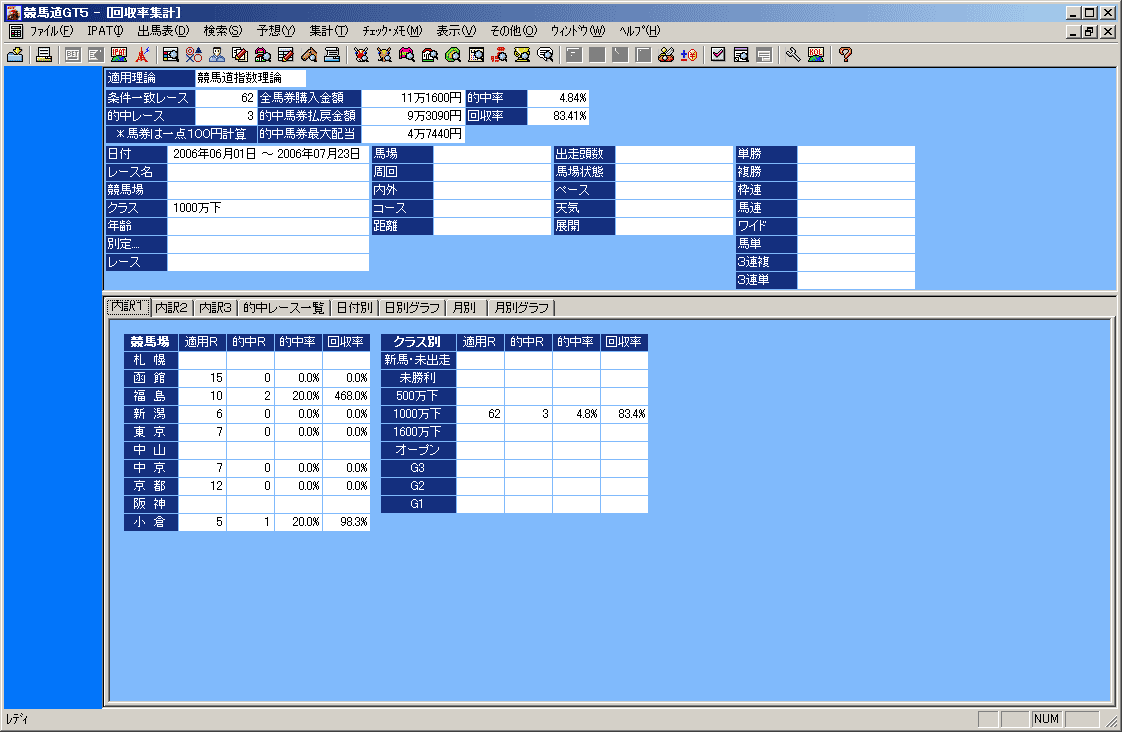Click the KOL toolbar icon
This screenshot has width=1122, height=732.
click(x=816, y=55)
